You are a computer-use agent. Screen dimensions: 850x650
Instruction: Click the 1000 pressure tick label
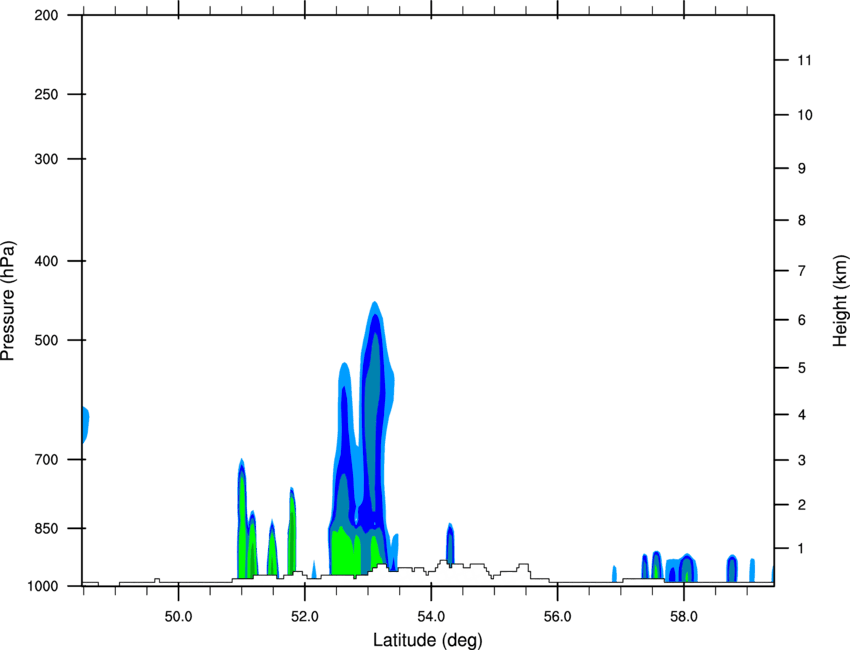(x=42, y=586)
